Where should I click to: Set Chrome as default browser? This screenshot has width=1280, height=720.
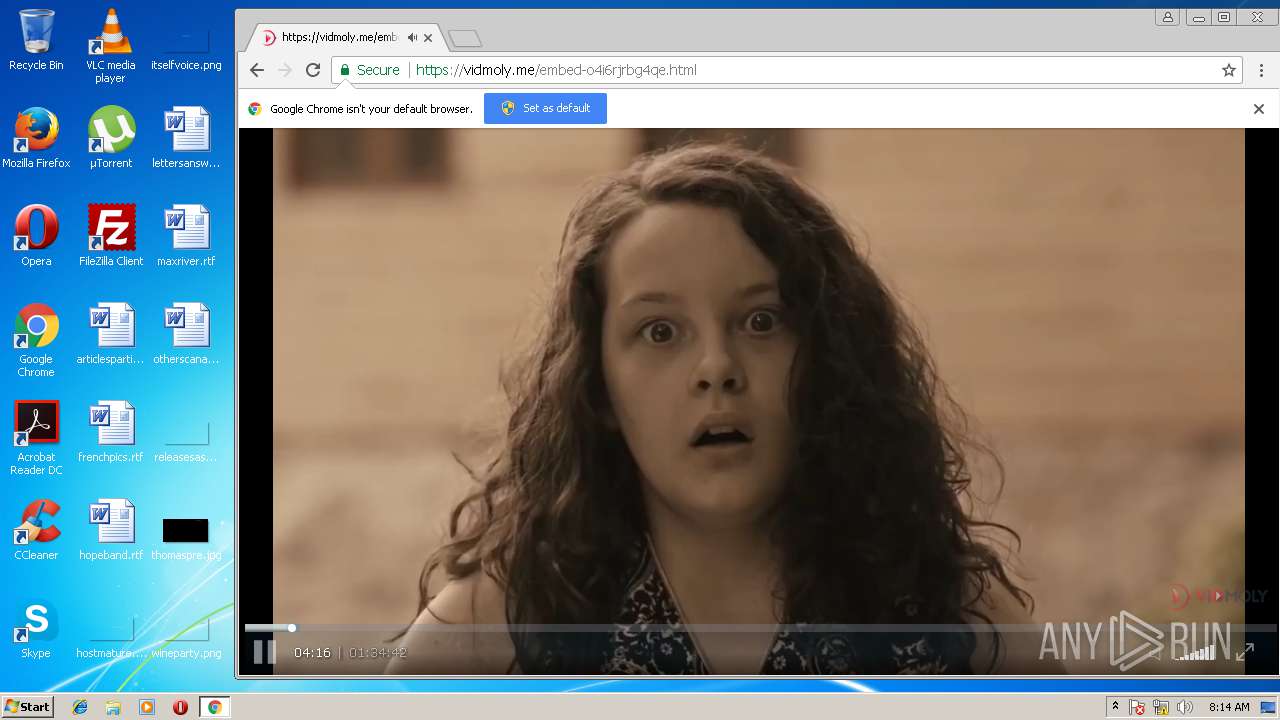(x=545, y=108)
